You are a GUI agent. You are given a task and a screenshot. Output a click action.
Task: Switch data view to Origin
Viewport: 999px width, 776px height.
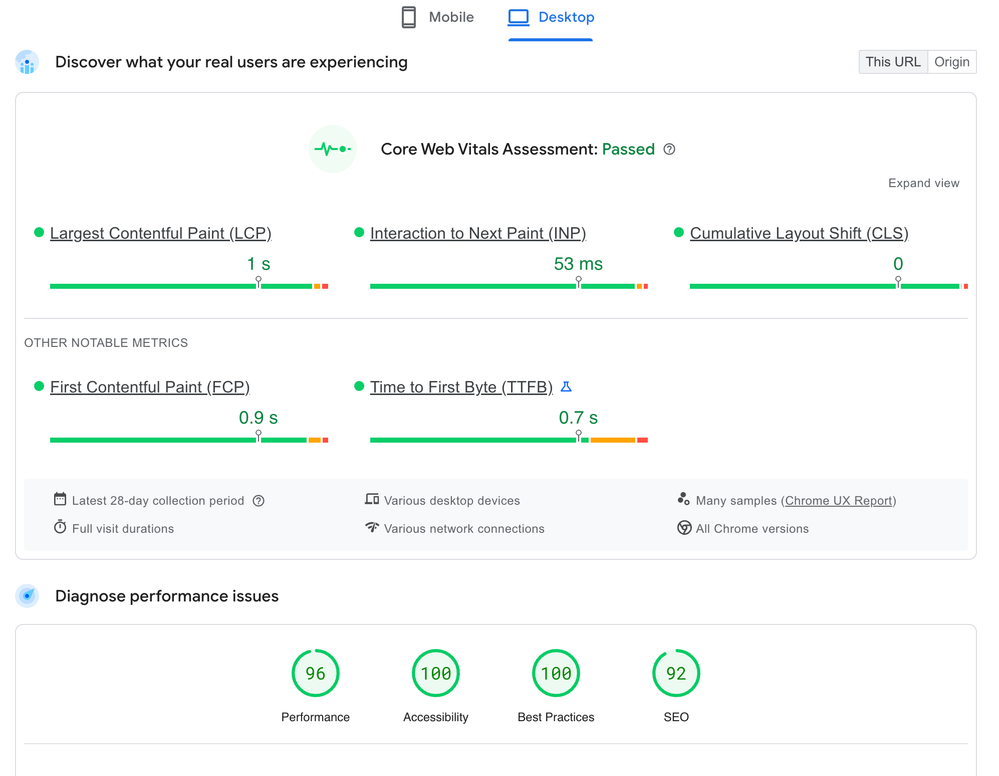click(952, 62)
